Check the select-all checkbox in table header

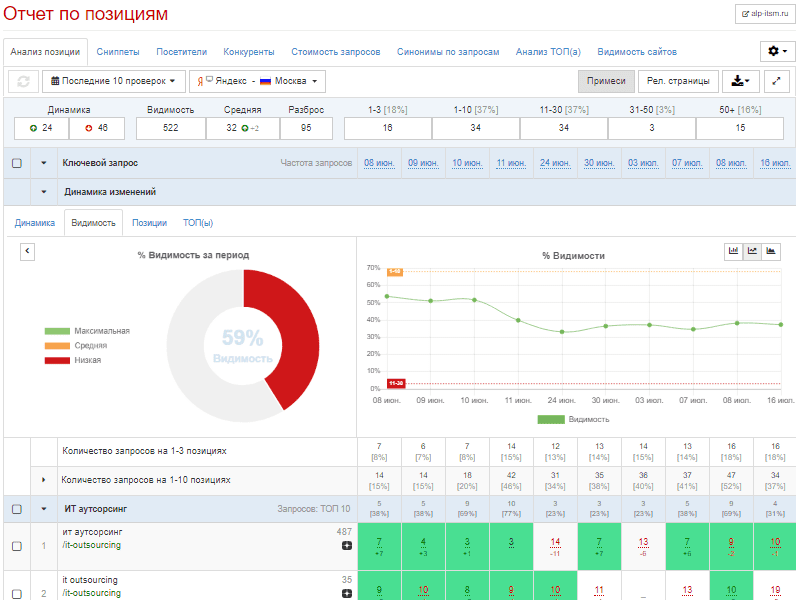pyautogui.click(x=16, y=163)
